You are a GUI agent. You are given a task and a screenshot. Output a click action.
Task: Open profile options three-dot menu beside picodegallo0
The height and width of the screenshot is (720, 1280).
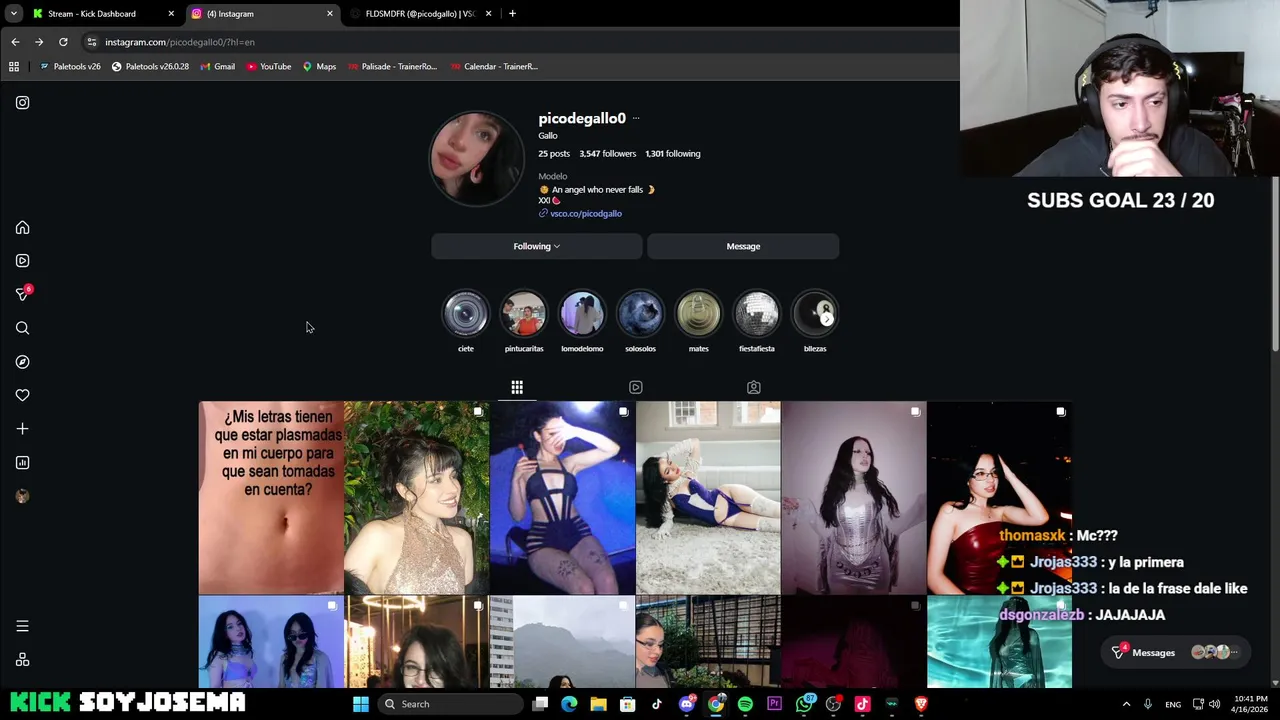636,118
